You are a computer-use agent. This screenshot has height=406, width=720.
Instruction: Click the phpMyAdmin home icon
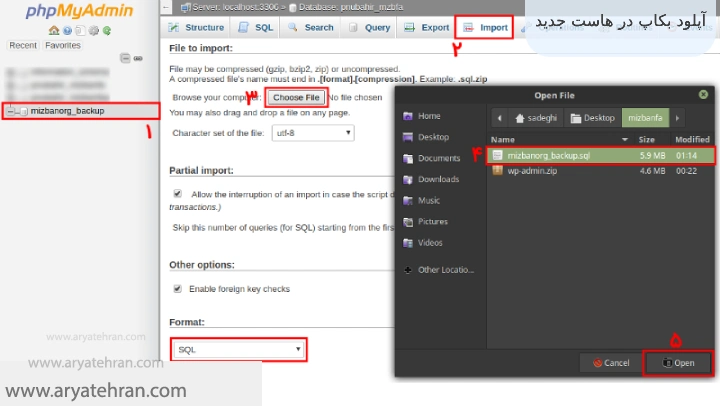pos(53,30)
